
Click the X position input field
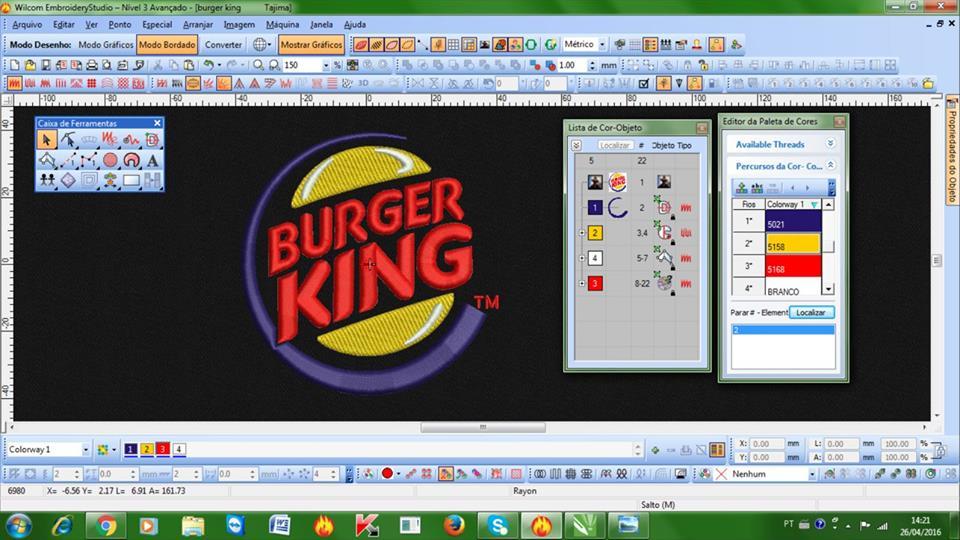coord(767,443)
